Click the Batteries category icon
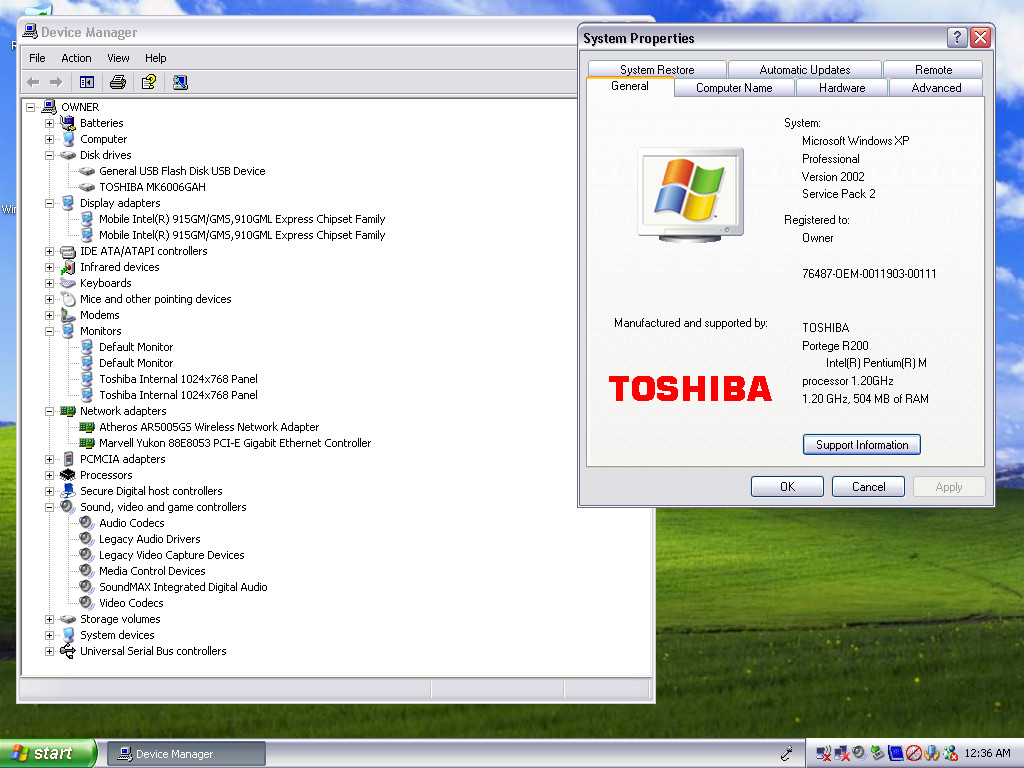 coord(68,123)
